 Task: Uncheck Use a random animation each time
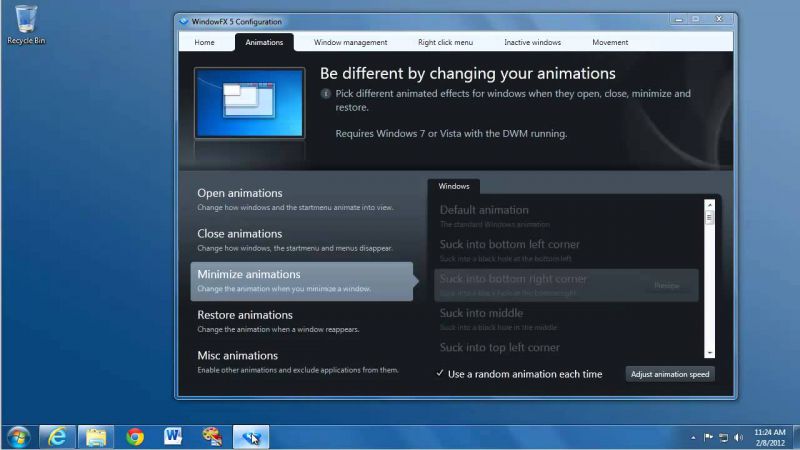tap(519, 374)
